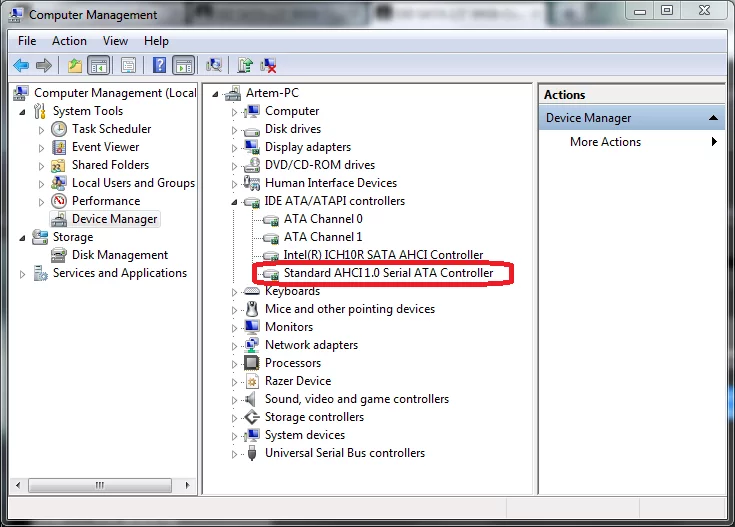Click the Forward arrow toolbar icon

coord(44,65)
